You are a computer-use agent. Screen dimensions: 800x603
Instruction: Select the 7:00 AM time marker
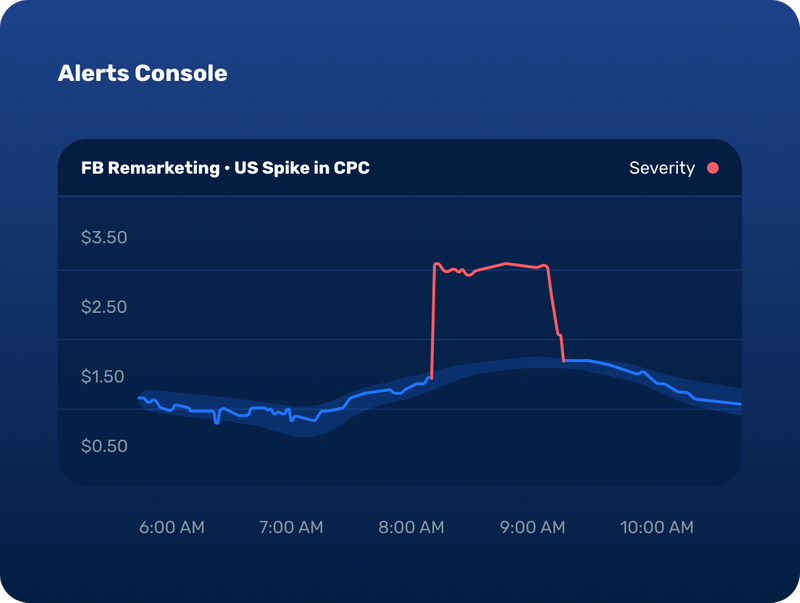click(x=291, y=527)
